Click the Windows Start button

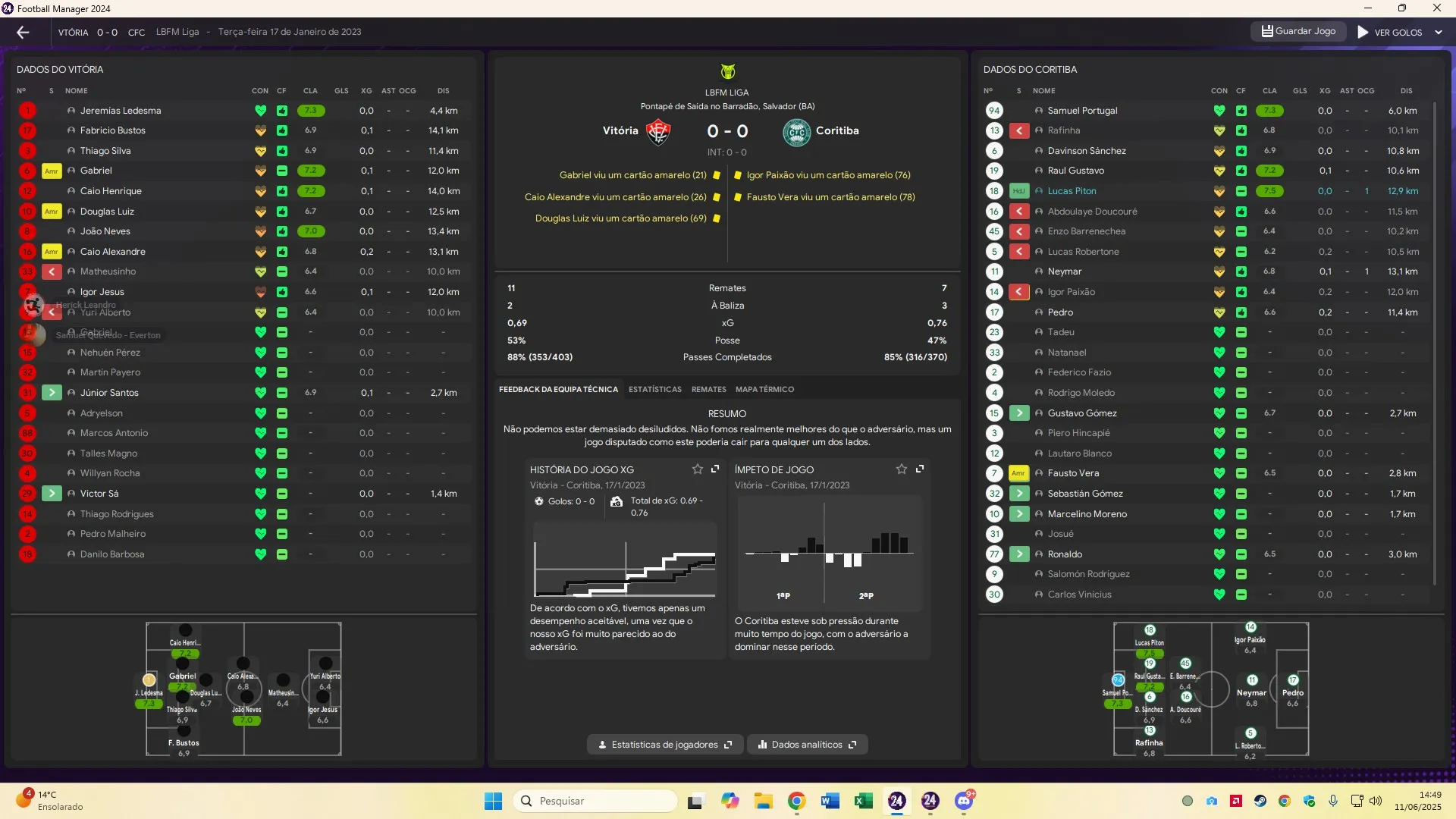pos(493,801)
